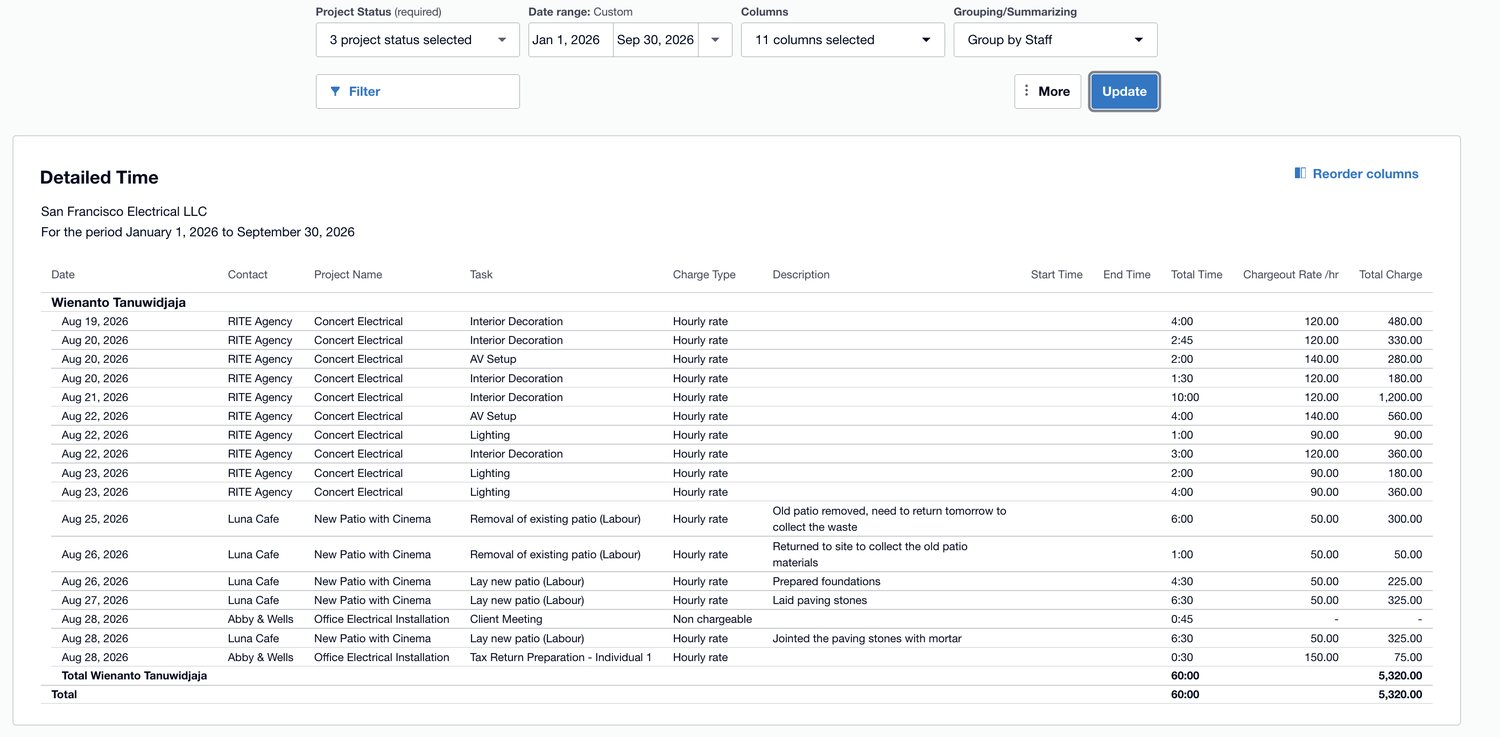1500x737 pixels.
Task: Click the Update button
Action: point(1125,91)
